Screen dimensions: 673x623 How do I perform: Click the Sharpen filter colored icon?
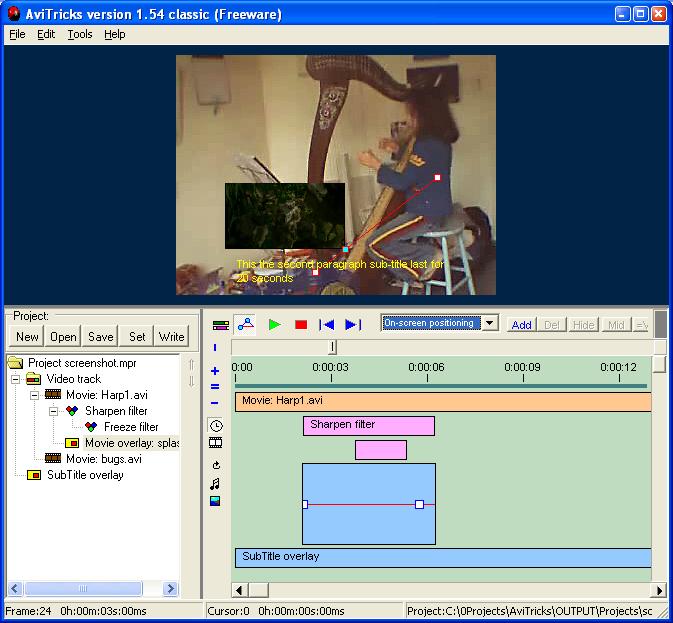click(72, 411)
